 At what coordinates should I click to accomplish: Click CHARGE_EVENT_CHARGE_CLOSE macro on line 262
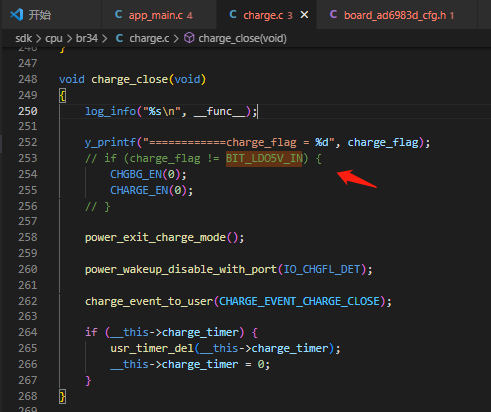pos(299,301)
